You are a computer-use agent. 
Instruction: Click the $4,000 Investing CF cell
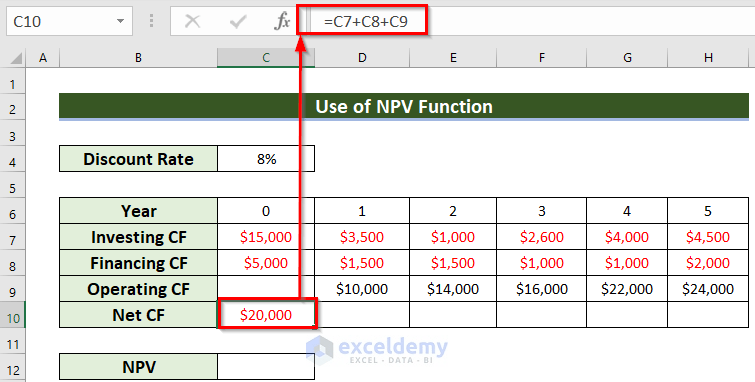pyautogui.click(x=627, y=237)
